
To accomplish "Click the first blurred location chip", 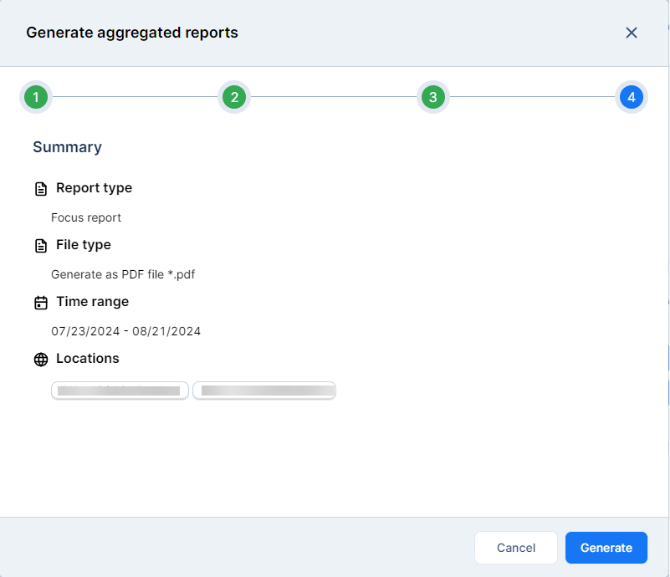I will 120,391.
